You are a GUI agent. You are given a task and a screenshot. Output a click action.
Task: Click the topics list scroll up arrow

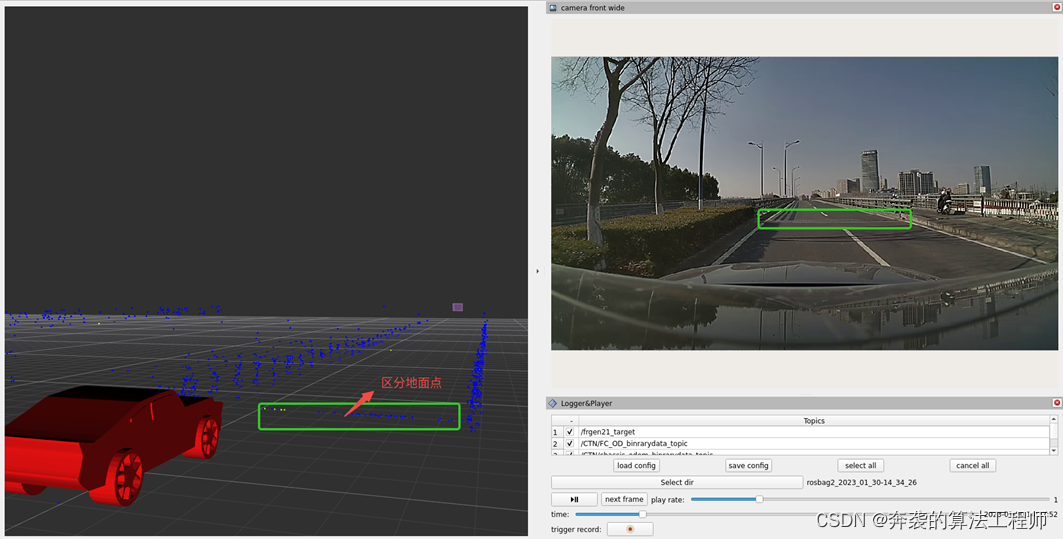pos(1054,420)
